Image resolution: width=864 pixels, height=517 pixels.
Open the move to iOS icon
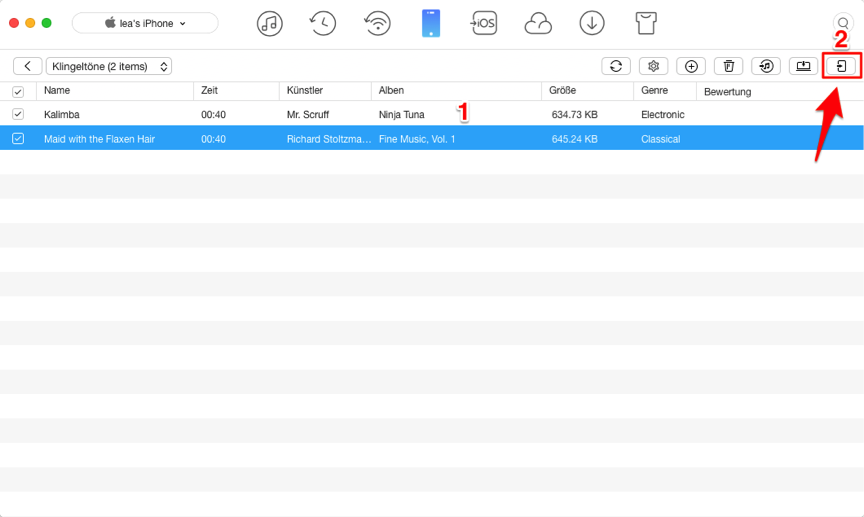pos(484,23)
